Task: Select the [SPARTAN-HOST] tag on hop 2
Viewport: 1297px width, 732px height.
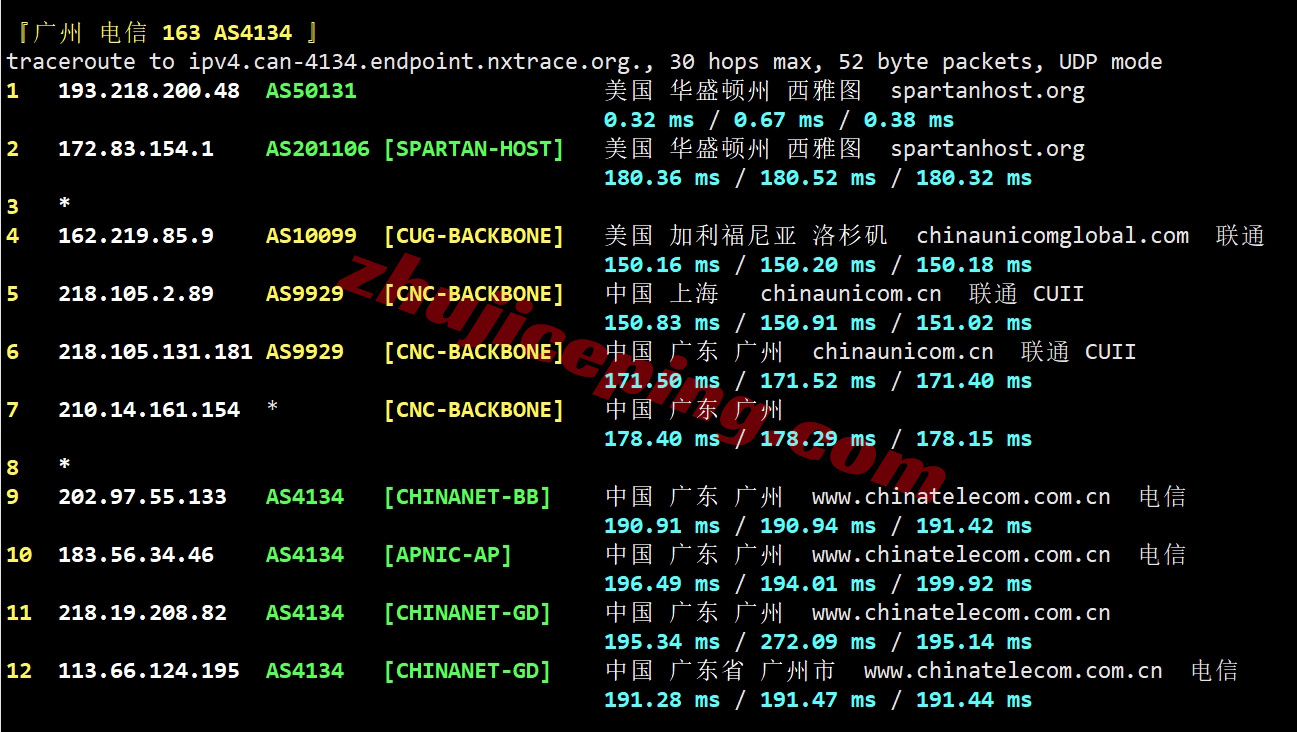Action: [x=474, y=148]
